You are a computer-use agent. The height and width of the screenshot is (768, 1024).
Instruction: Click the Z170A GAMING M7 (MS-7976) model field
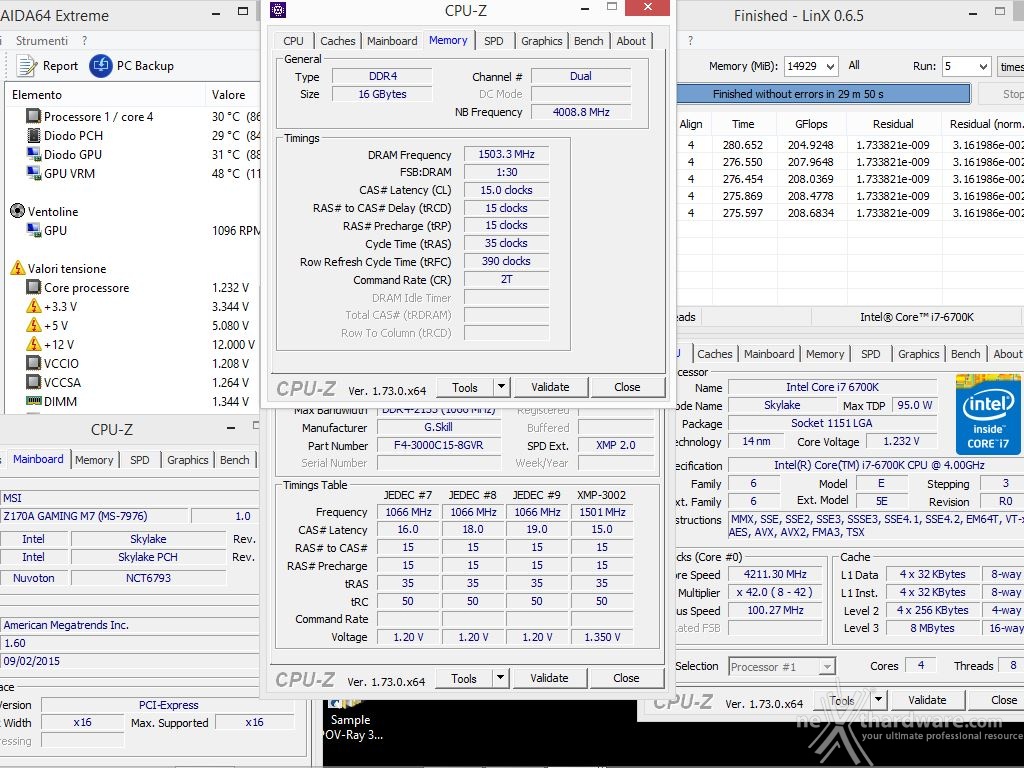coord(95,516)
